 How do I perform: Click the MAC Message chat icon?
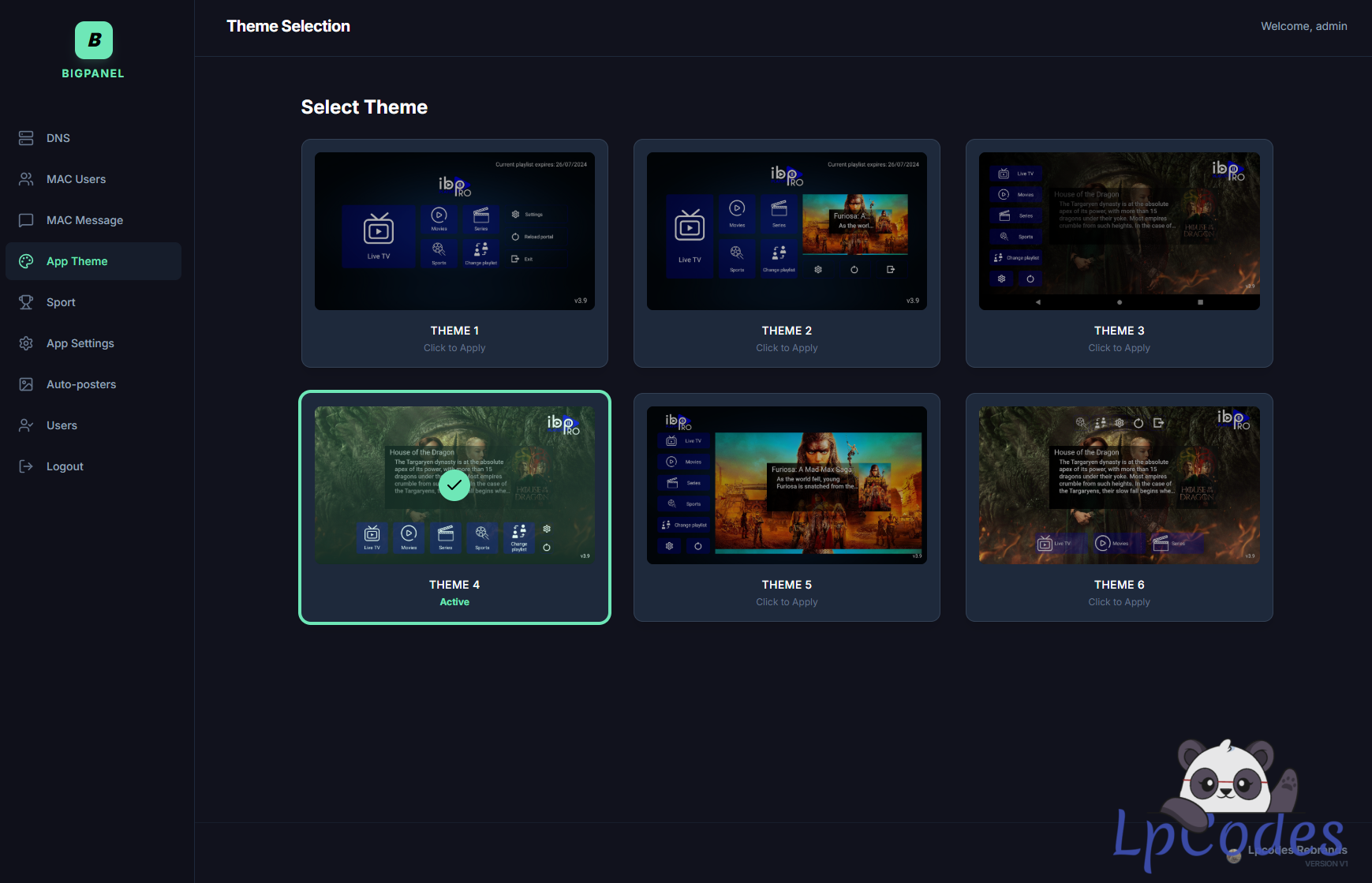[26, 220]
